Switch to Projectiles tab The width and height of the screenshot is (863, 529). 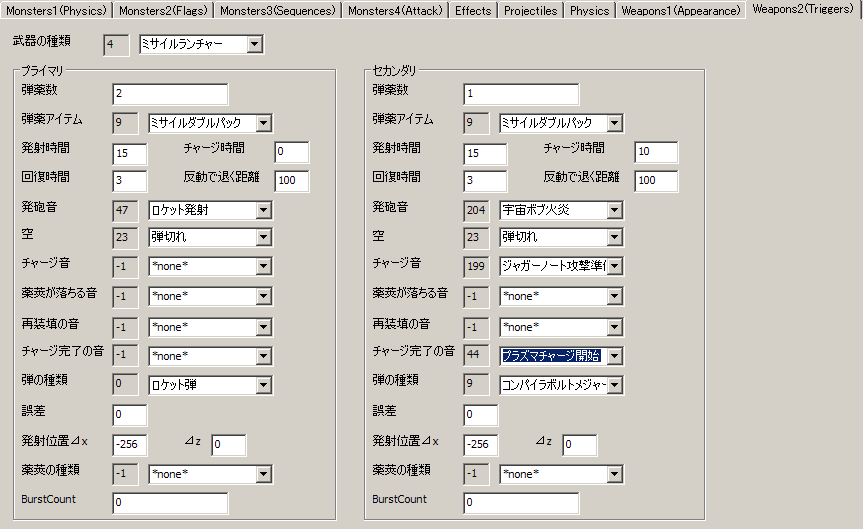531,10
